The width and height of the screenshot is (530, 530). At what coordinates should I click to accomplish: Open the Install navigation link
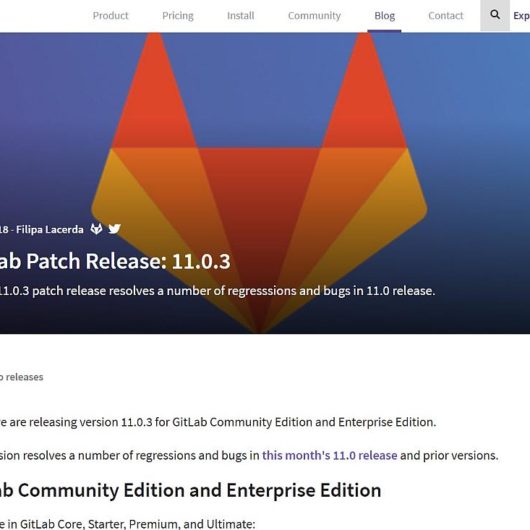click(240, 16)
